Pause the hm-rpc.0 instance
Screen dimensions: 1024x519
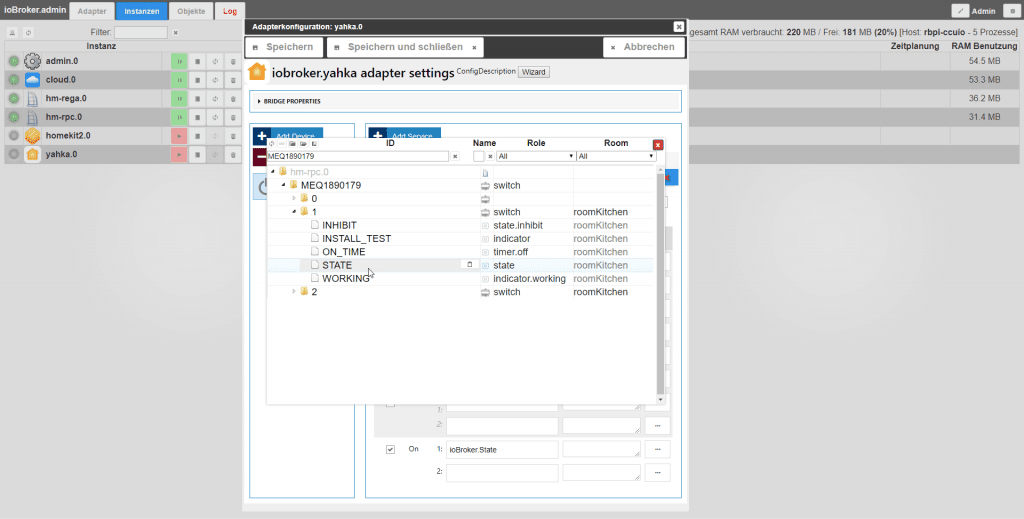[x=179, y=118]
